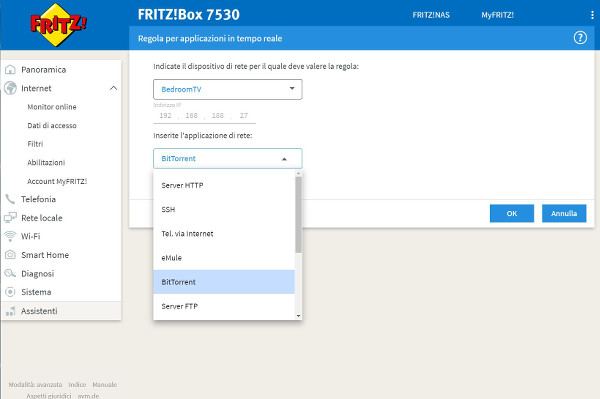
Task: Click the Panoramica house icon
Action: click(x=10, y=70)
